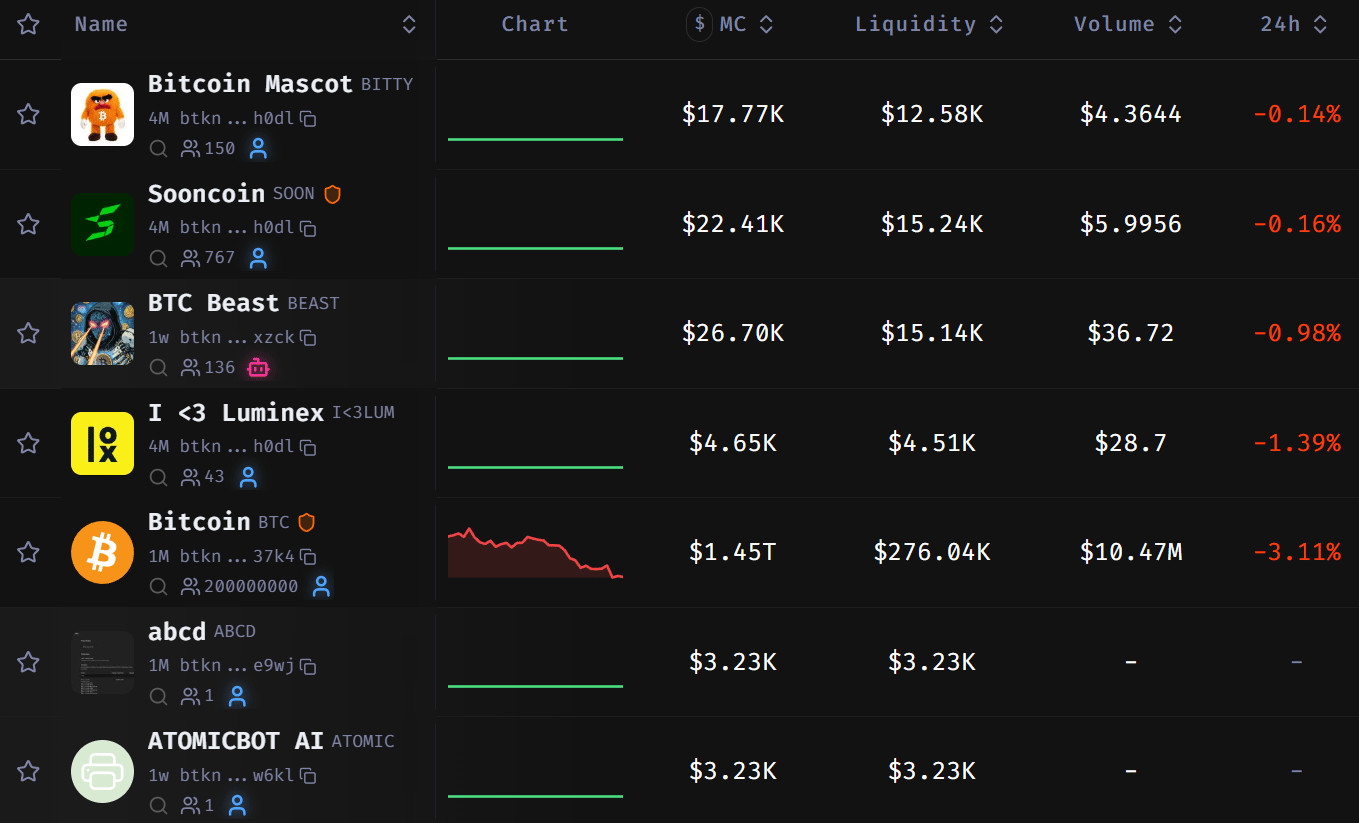Copy the Sooncoin address

point(309,228)
